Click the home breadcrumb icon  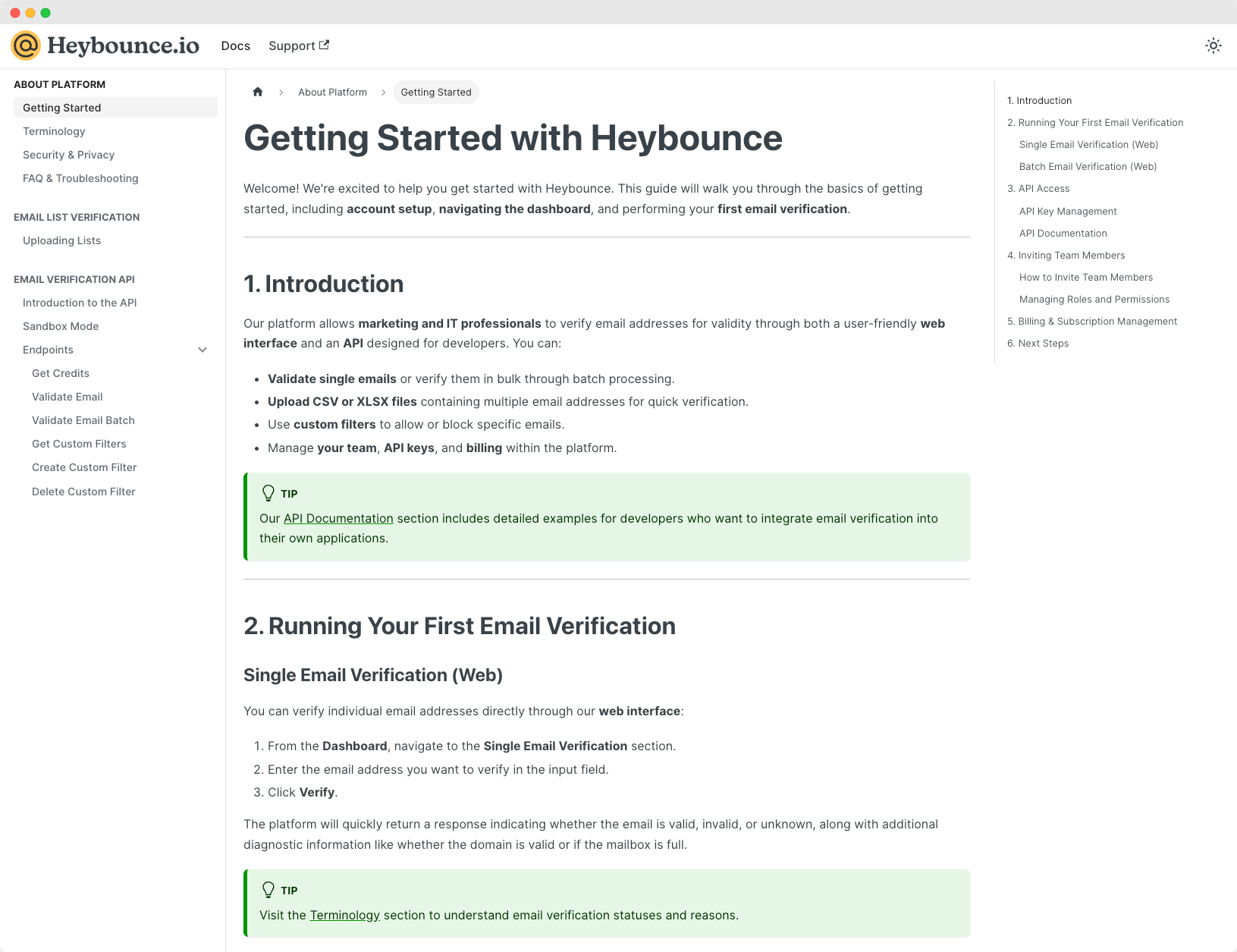pyautogui.click(x=258, y=92)
